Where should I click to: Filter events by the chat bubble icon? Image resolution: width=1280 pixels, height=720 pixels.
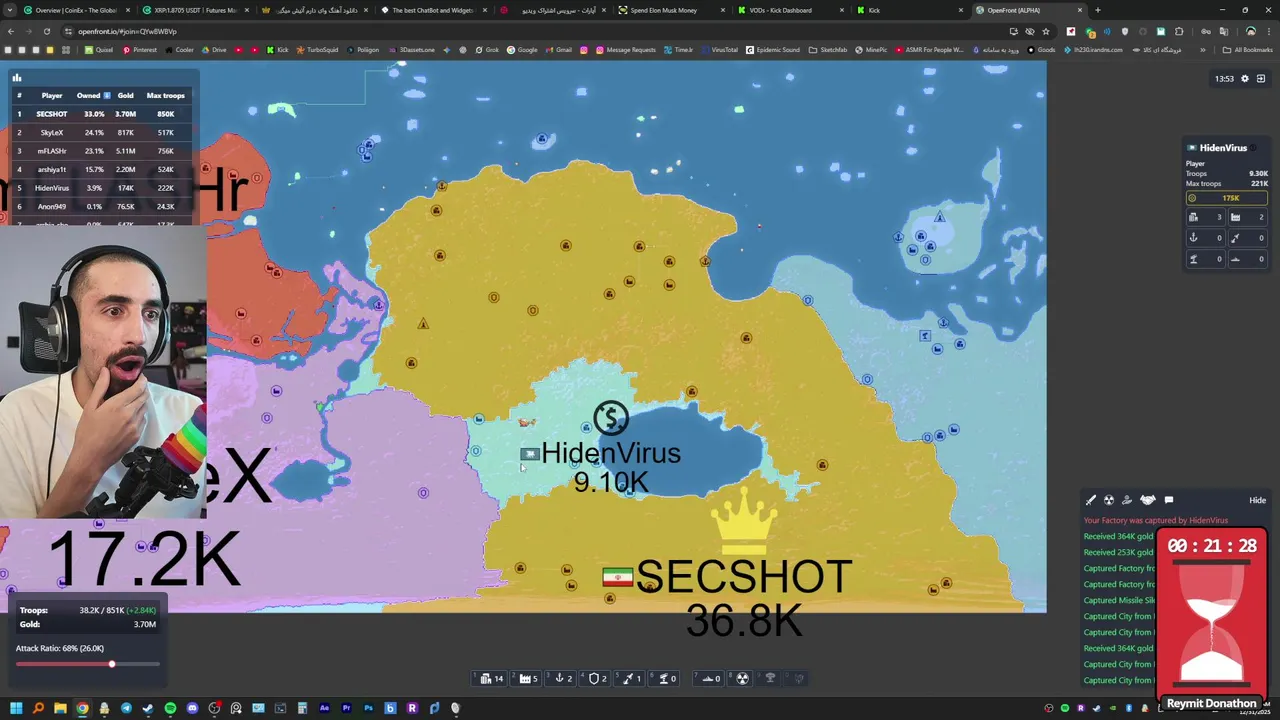click(x=1168, y=500)
